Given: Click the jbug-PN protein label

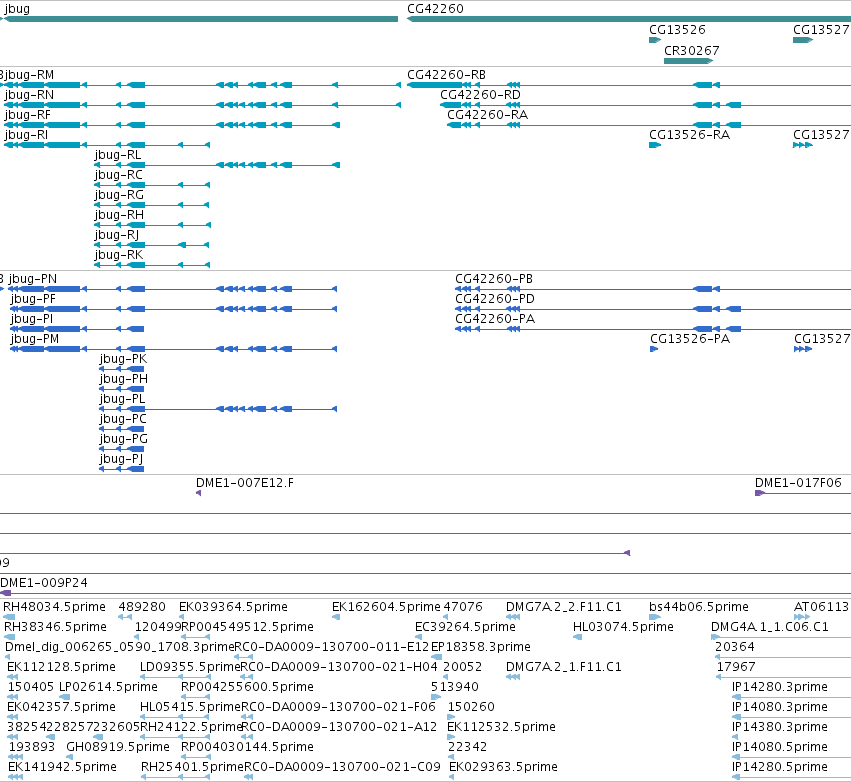Looking at the screenshot, I should [x=33, y=278].
